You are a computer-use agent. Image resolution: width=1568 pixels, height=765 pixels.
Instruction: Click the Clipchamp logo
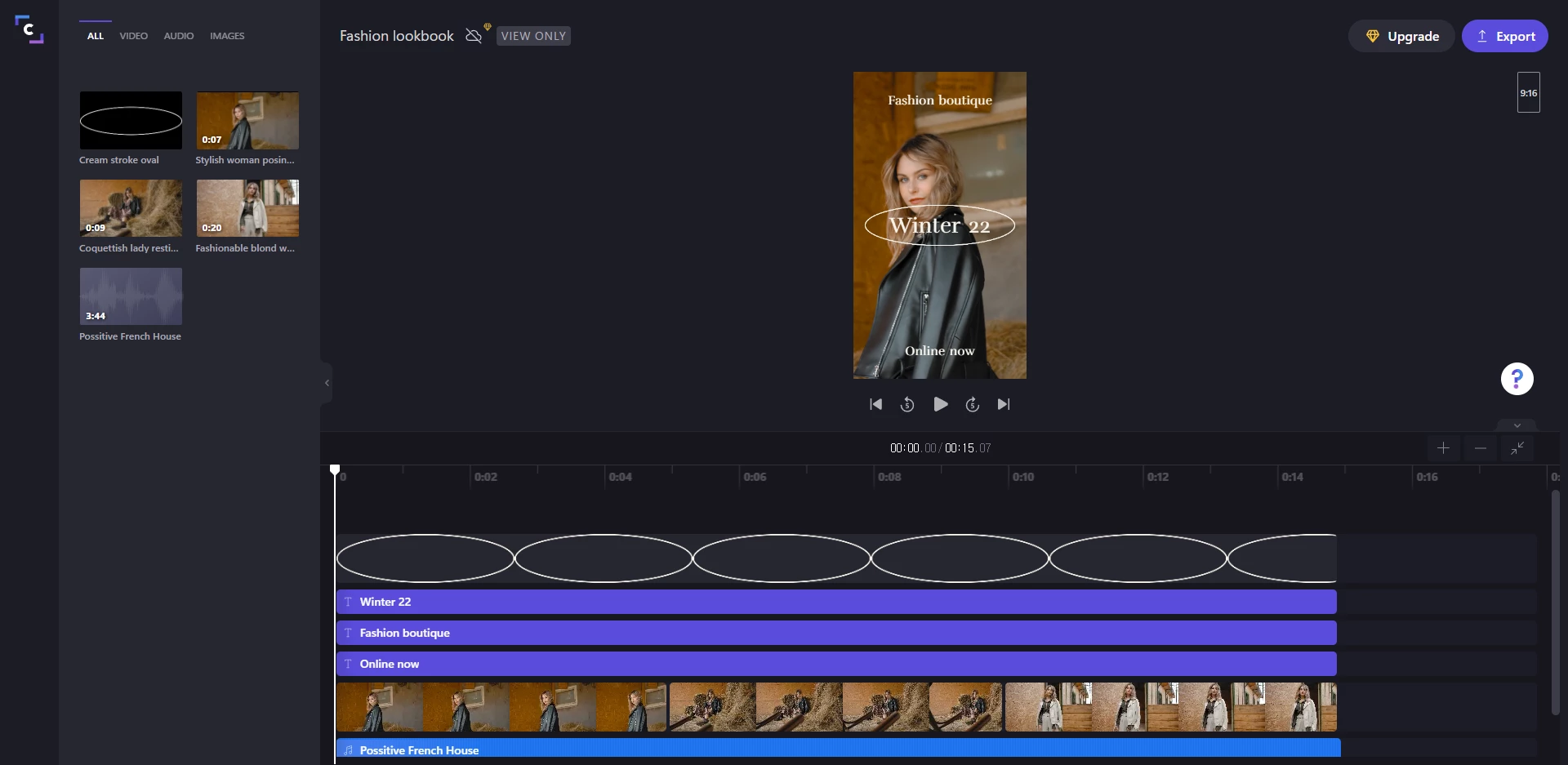coord(29,30)
